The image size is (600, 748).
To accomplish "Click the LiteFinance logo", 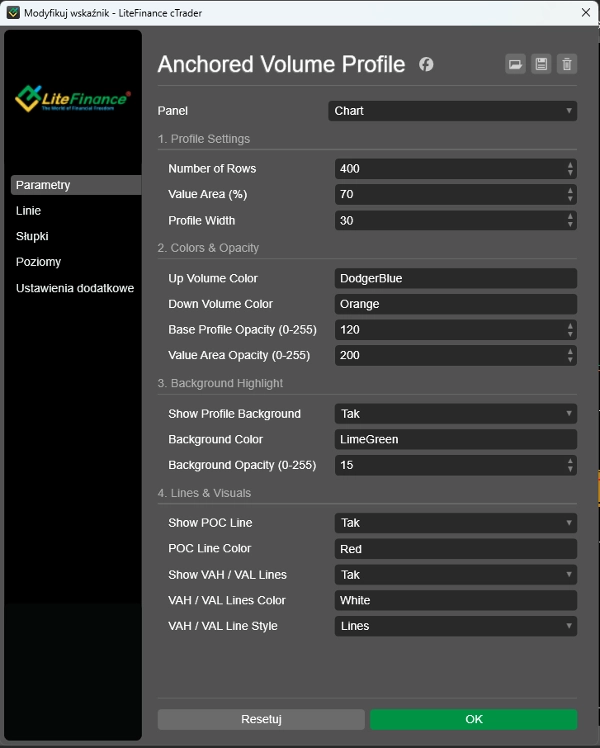I will click(x=72, y=99).
